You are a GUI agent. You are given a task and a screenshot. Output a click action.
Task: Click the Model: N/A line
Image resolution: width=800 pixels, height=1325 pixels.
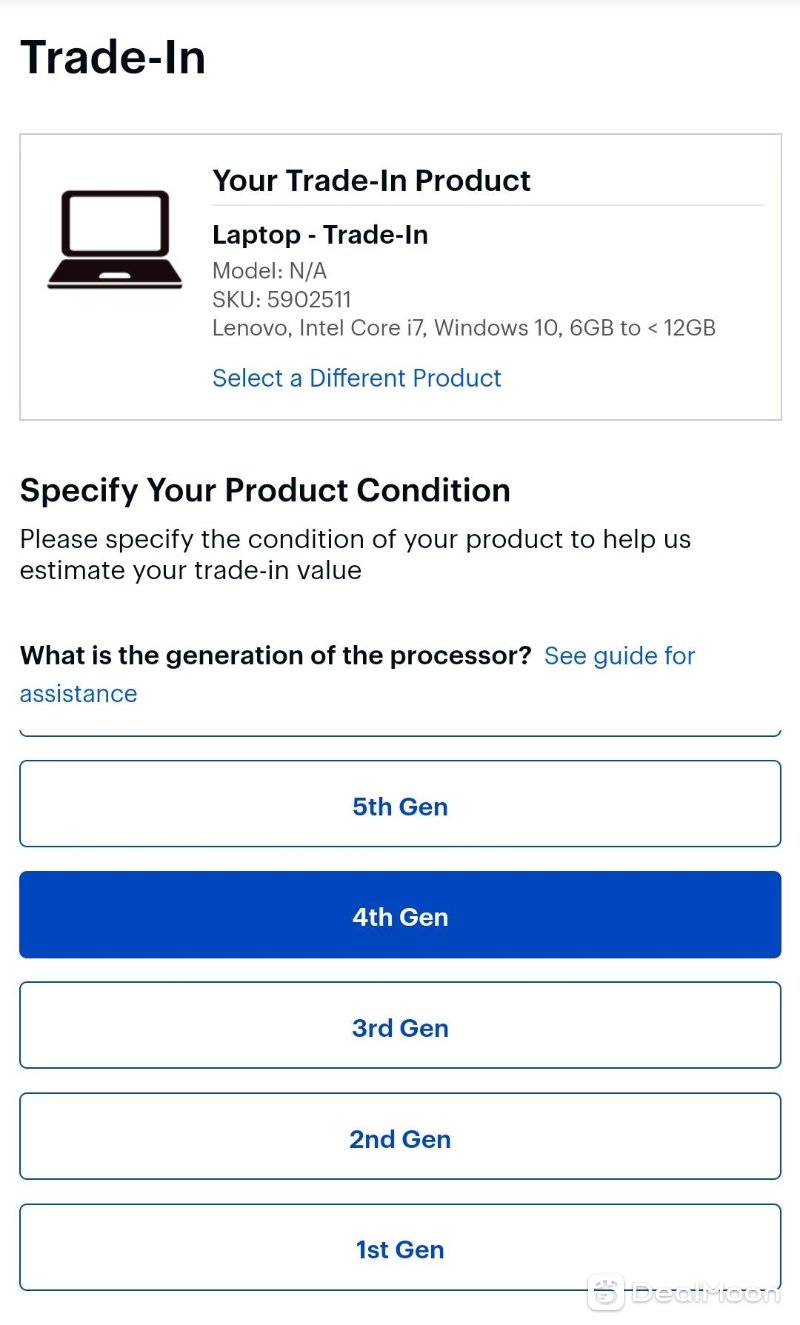coord(269,271)
